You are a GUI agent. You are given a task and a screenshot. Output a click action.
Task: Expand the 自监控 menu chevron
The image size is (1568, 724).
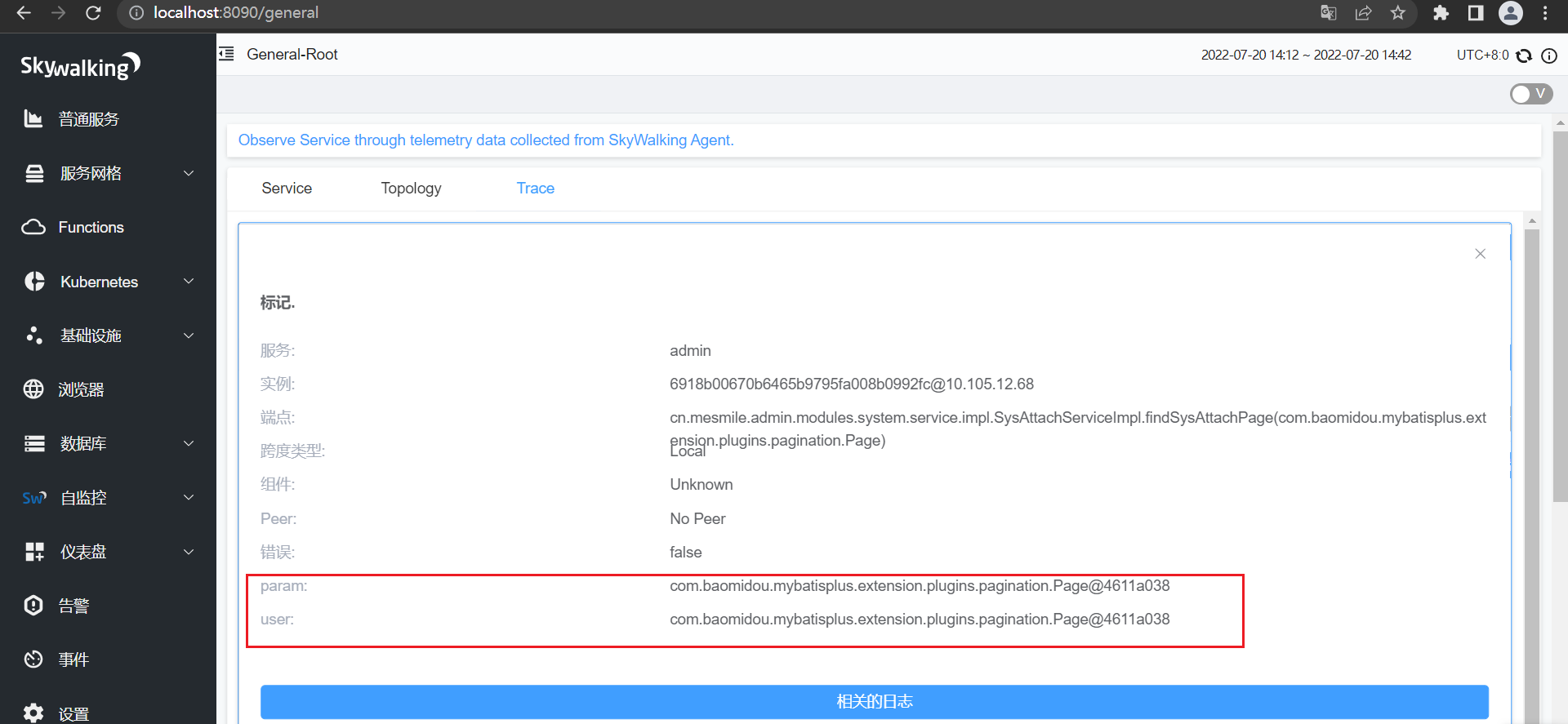coord(189,497)
